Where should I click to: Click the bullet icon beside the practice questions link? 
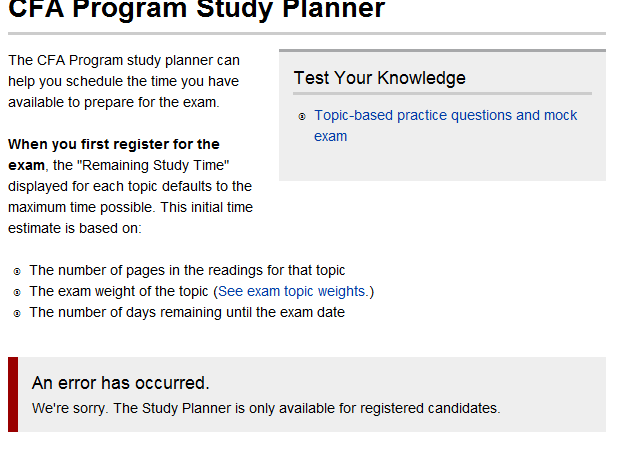tap(302, 117)
